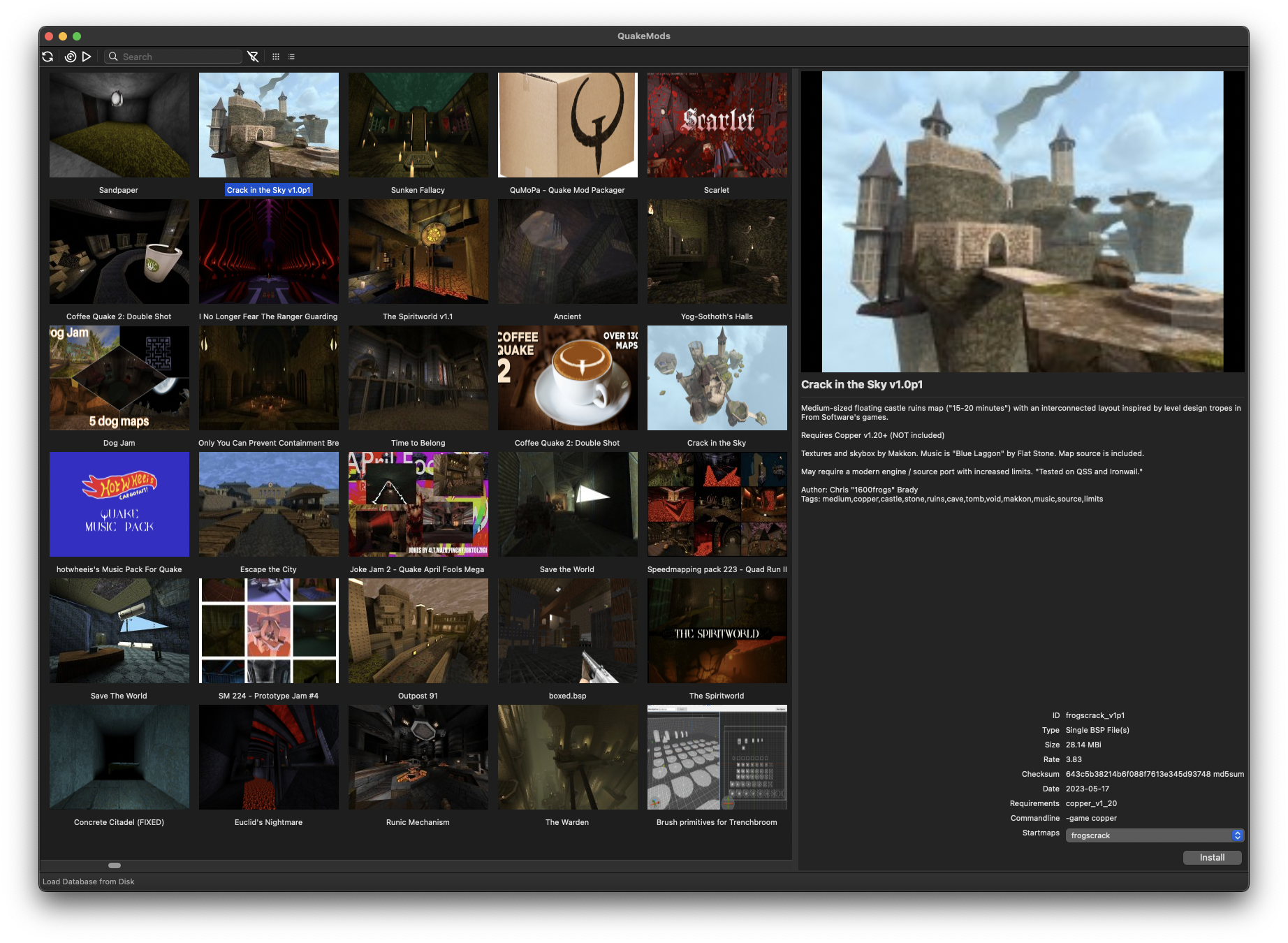Viewport: 1288px width, 943px height.
Task: Click the Requirements value copper_v1_20
Action: (x=1091, y=803)
